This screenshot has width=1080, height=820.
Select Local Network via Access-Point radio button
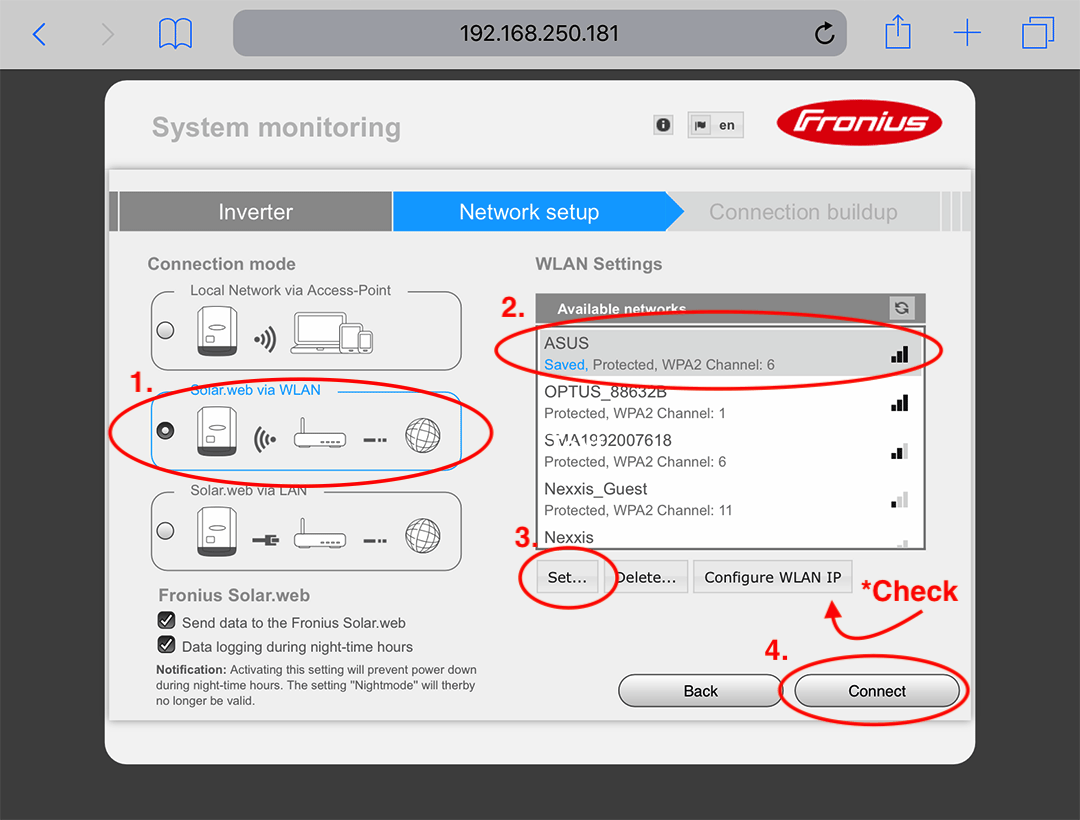tap(165, 330)
